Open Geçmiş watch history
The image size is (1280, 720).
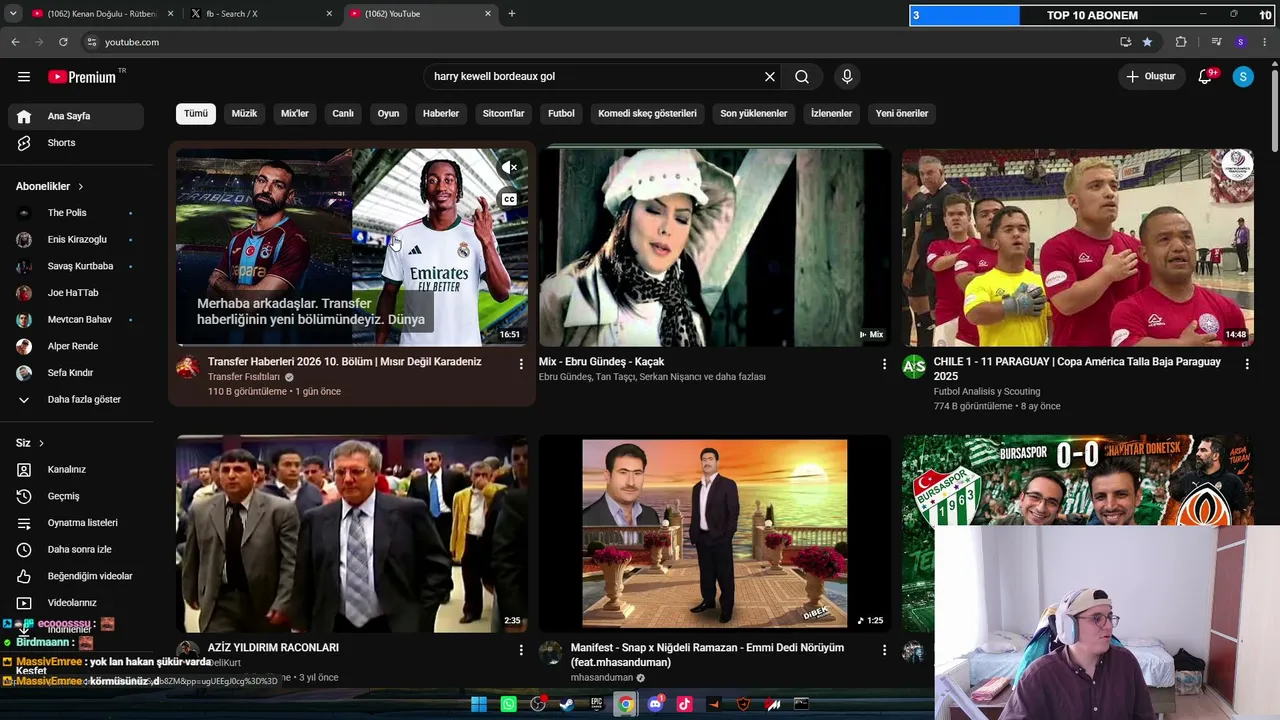(x=76, y=496)
